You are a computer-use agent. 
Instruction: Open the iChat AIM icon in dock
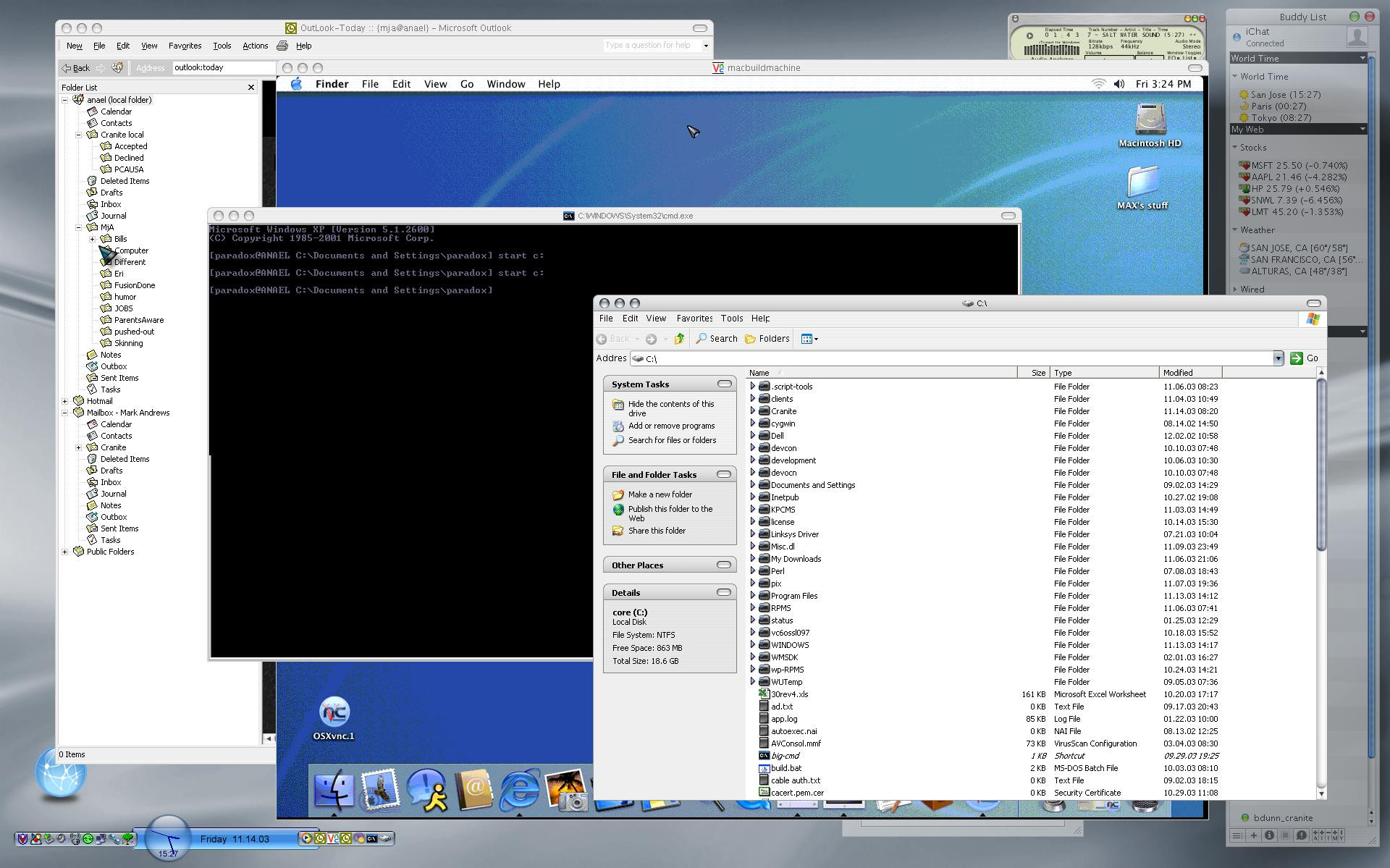click(x=427, y=790)
